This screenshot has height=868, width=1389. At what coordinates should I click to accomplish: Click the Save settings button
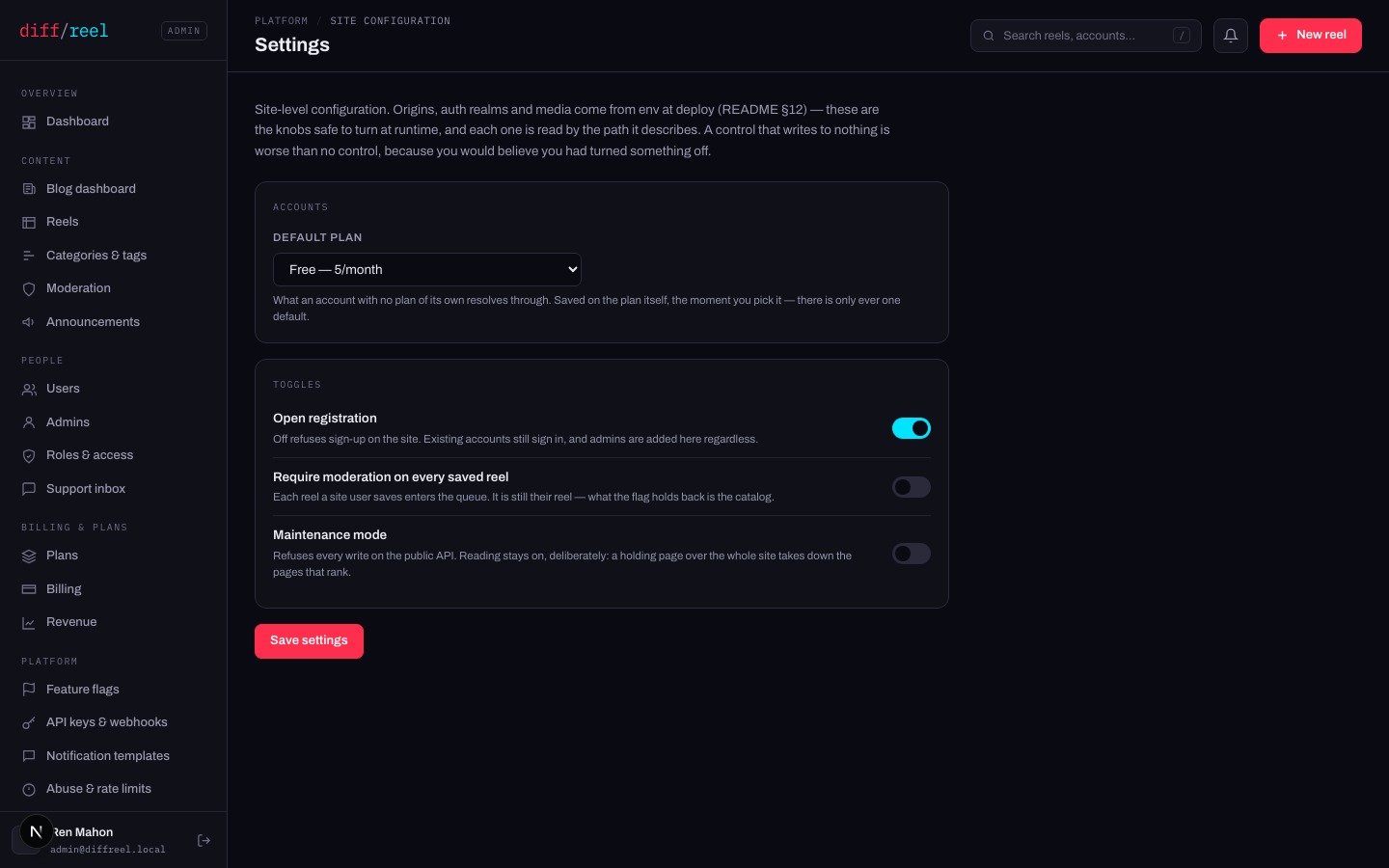point(309,641)
